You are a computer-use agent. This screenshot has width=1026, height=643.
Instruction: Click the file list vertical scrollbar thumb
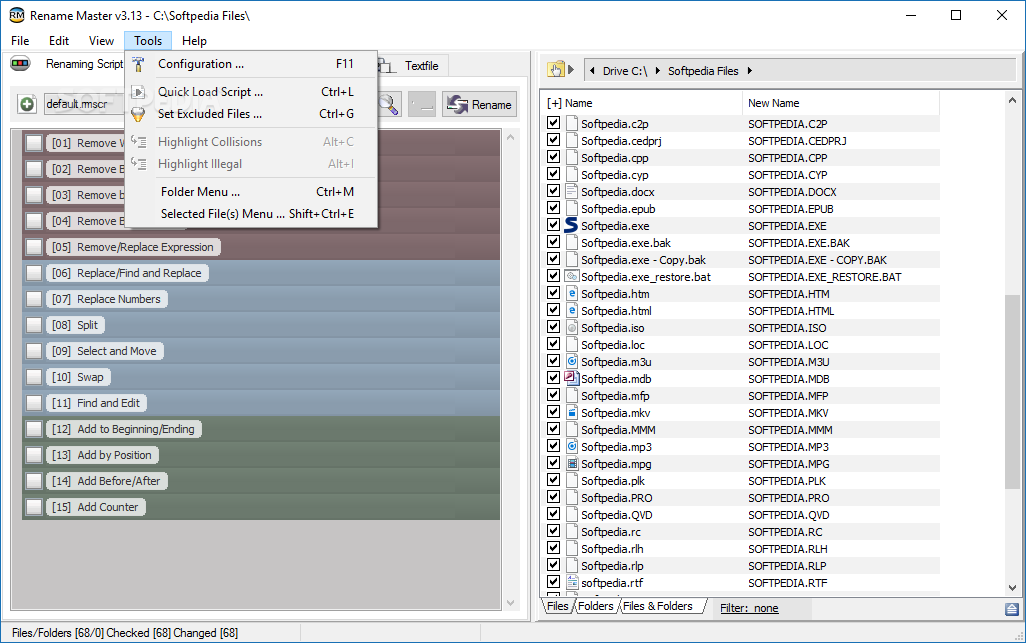1012,392
